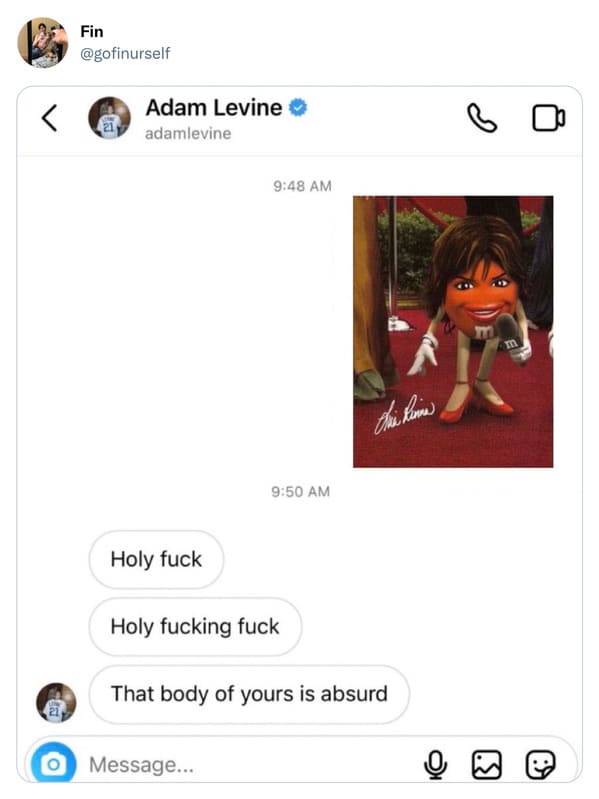The image size is (599, 799).
Task: Start a voice call with the phone icon
Action: 481,118
